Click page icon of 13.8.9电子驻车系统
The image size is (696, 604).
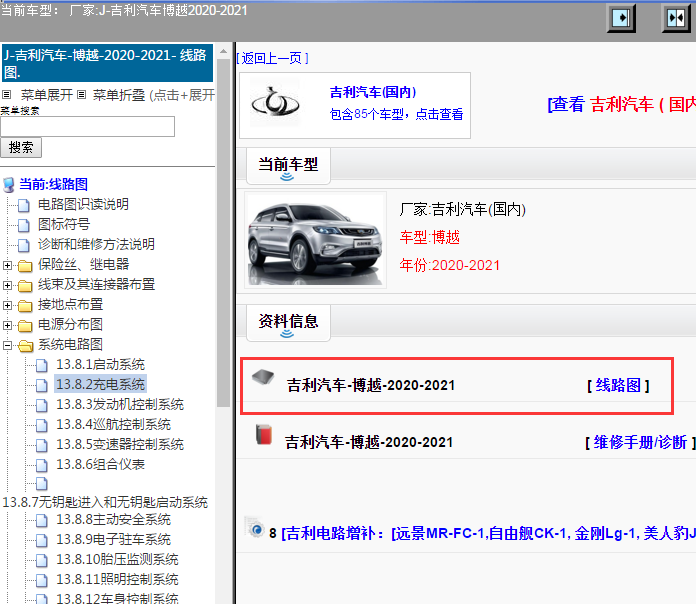(x=42, y=540)
